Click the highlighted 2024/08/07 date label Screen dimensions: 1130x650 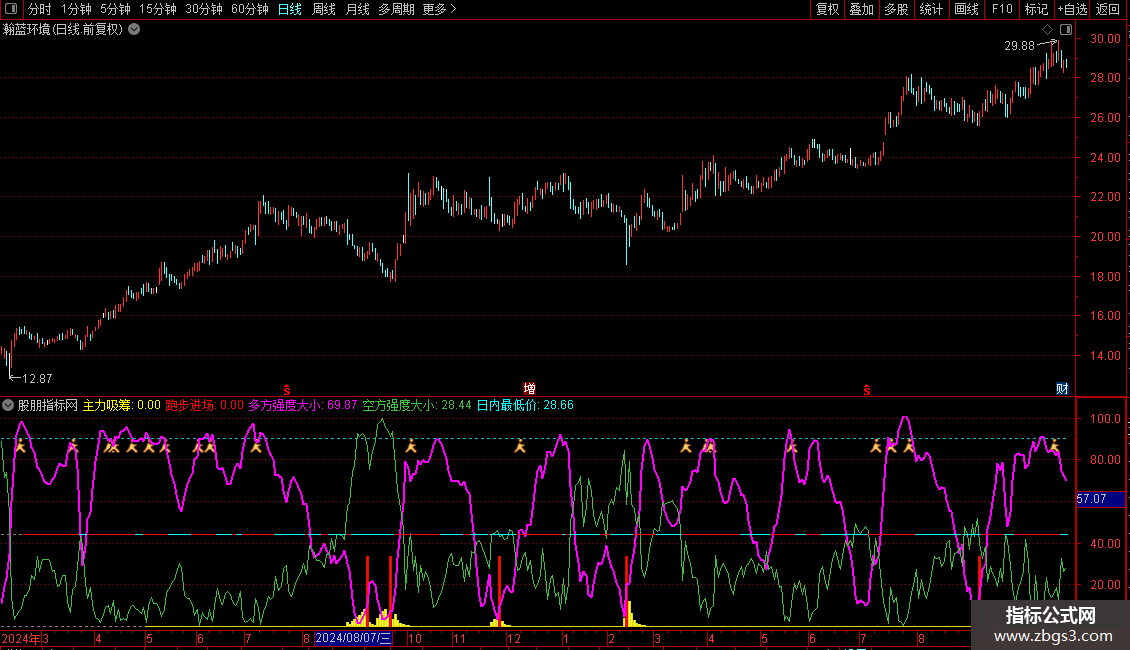[x=354, y=637]
